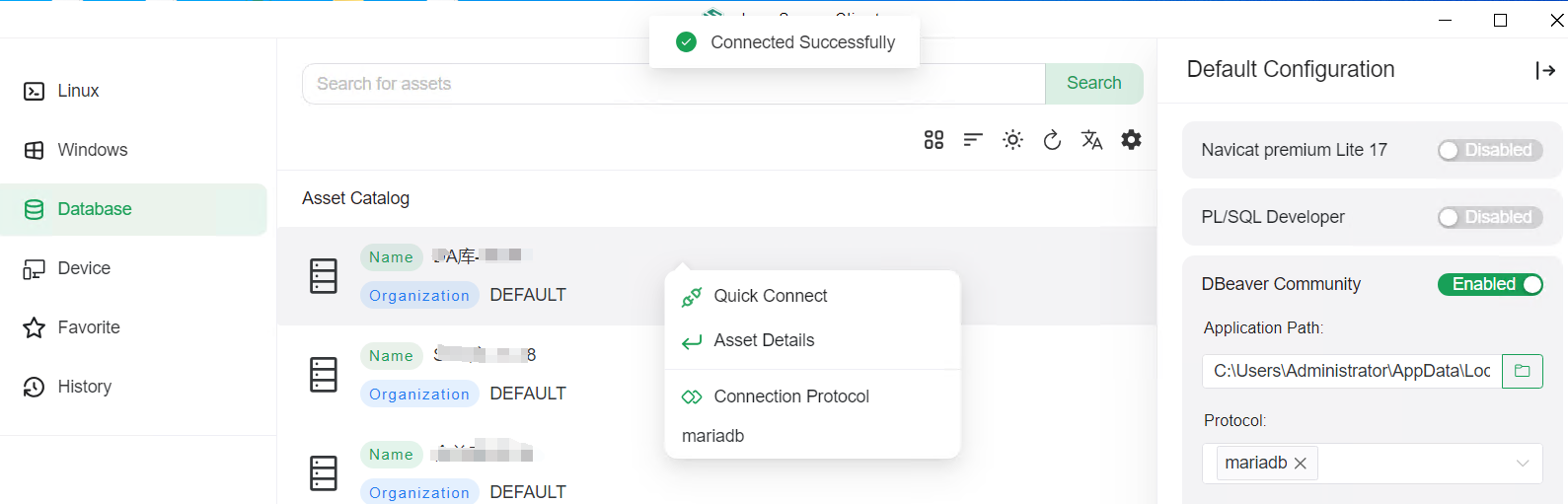Screen dimensions: 1568x504
Task: Refresh the asset list
Action: [1052, 140]
